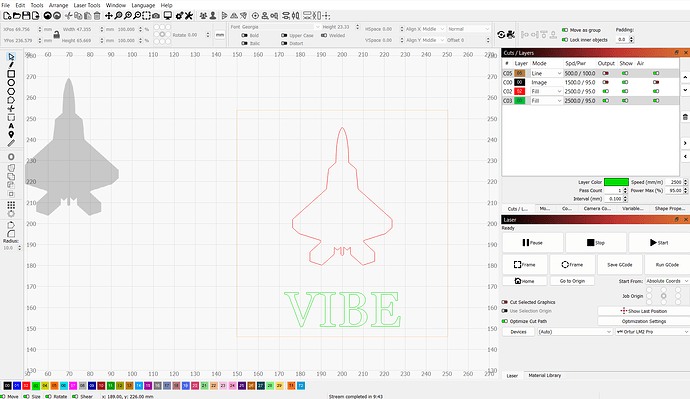Choose the Text creation tool
The image size is (690, 399).
(x=11, y=126)
